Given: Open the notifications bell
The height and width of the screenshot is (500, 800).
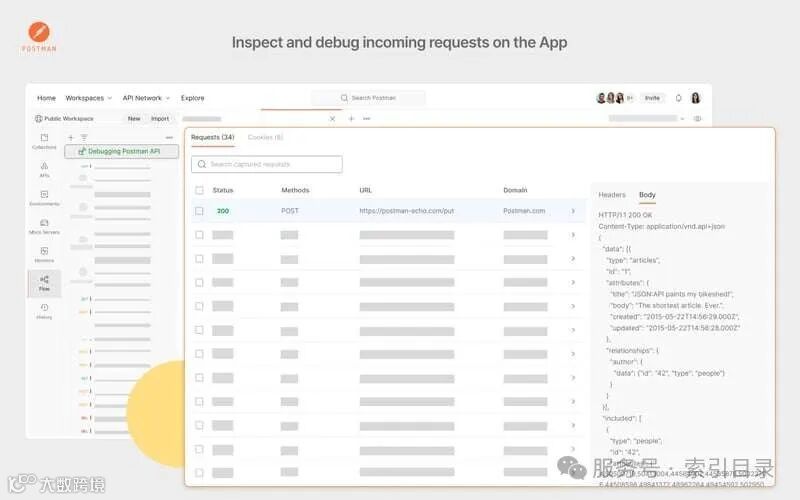Looking at the screenshot, I should (x=678, y=98).
